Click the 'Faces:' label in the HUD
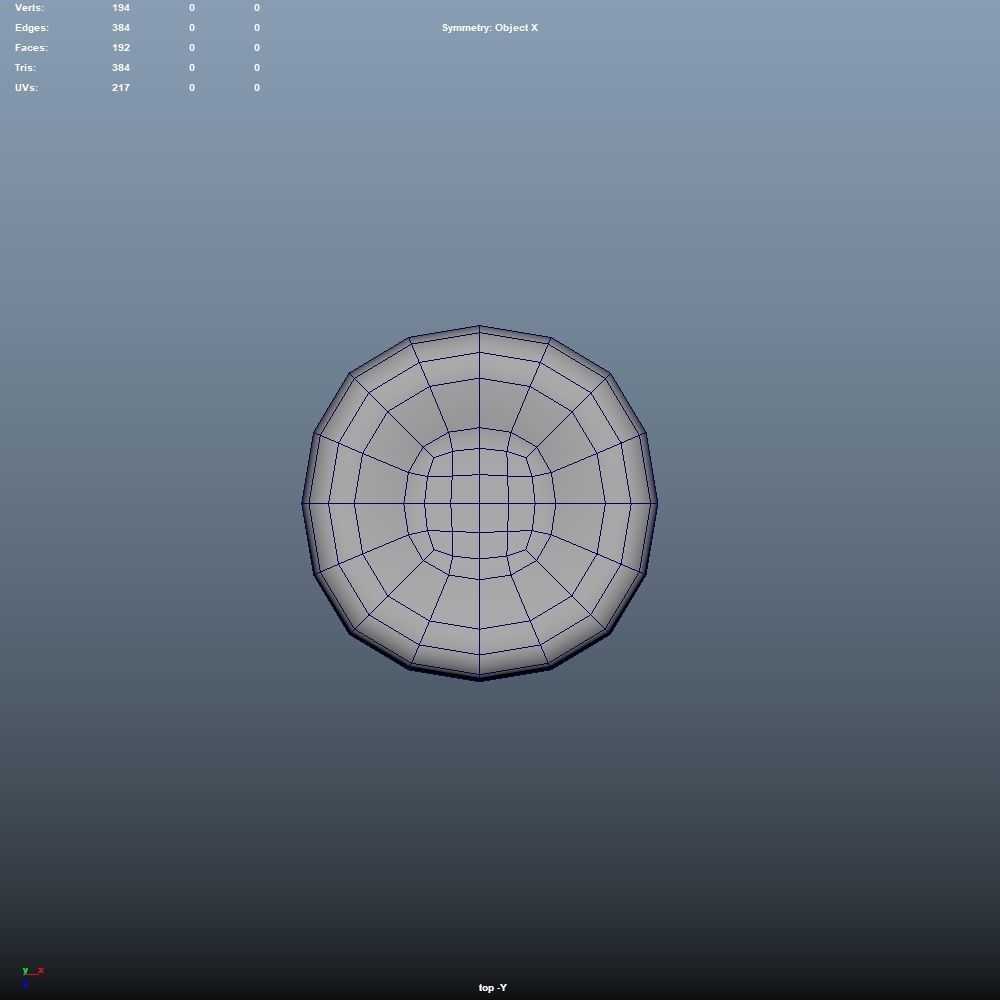The width and height of the screenshot is (1000, 1000). (x=31, y=47)
